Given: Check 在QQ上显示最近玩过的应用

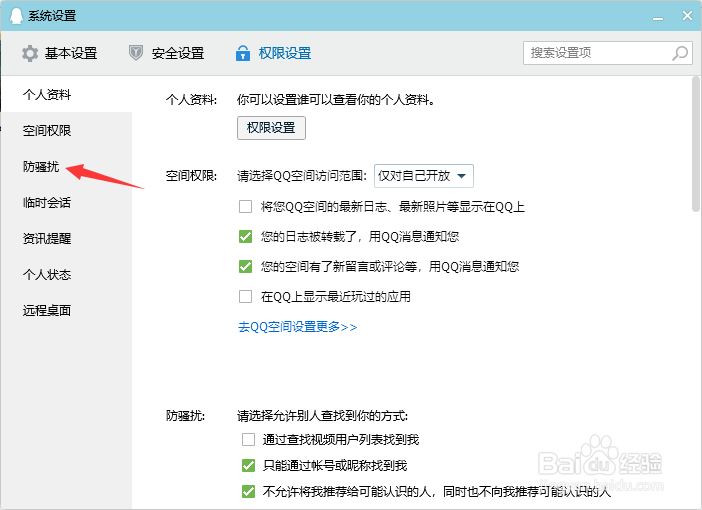Looking at the screenshot, I should click(x=245, y=296).
